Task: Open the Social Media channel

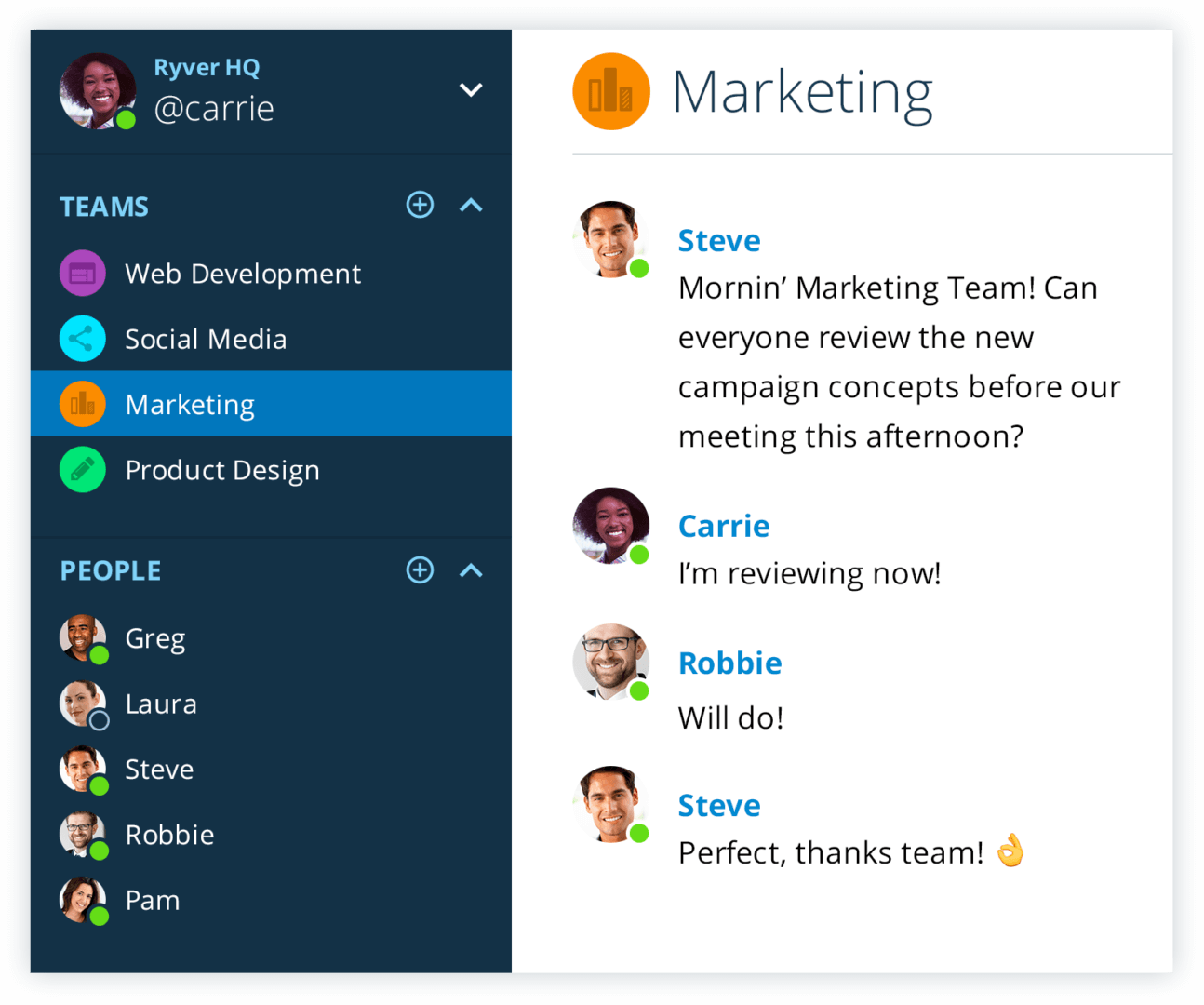Action: pos(205,338)
